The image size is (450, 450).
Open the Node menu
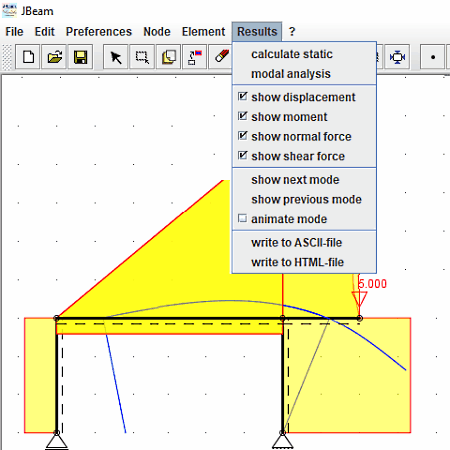157,32
